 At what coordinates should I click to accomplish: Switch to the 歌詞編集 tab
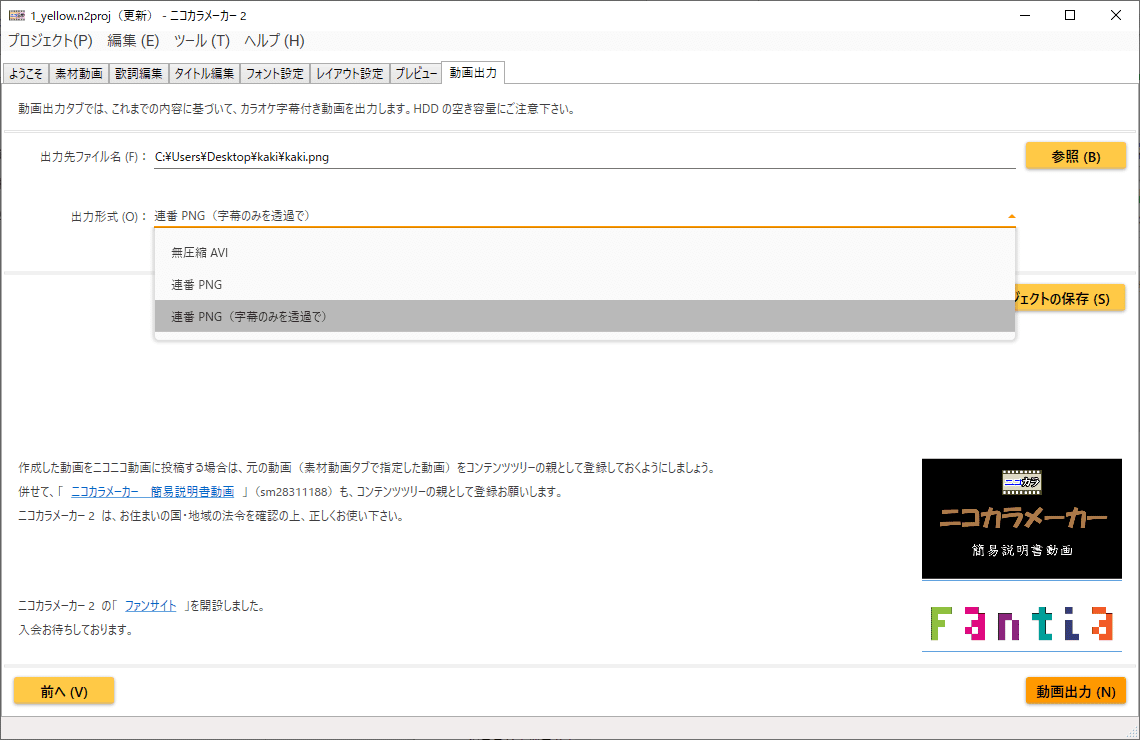coord(138,72)
